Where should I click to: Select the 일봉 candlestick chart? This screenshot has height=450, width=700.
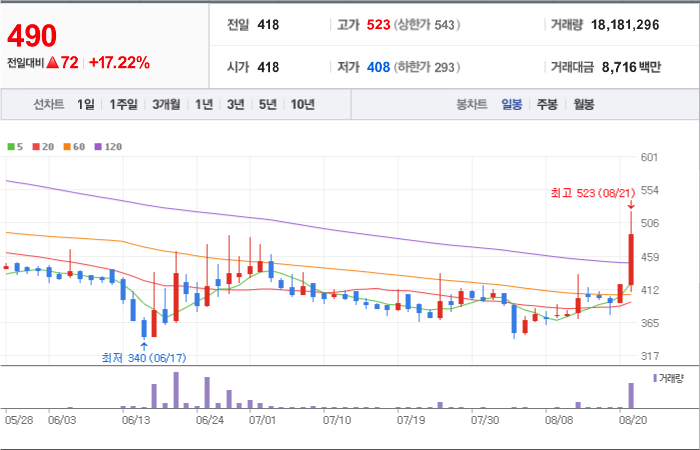tap(512, 105)
